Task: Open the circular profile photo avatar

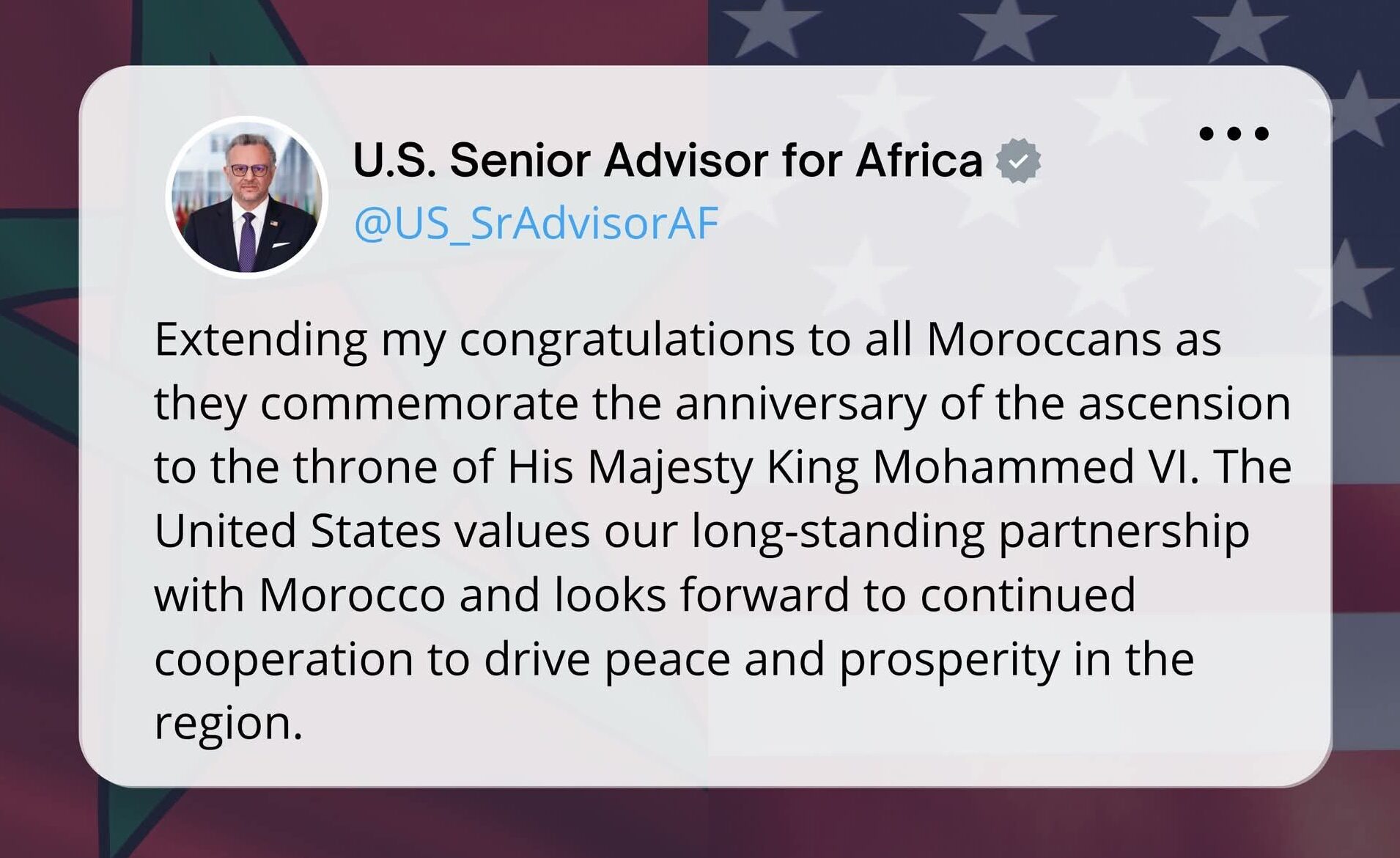Action: (247, 197)
